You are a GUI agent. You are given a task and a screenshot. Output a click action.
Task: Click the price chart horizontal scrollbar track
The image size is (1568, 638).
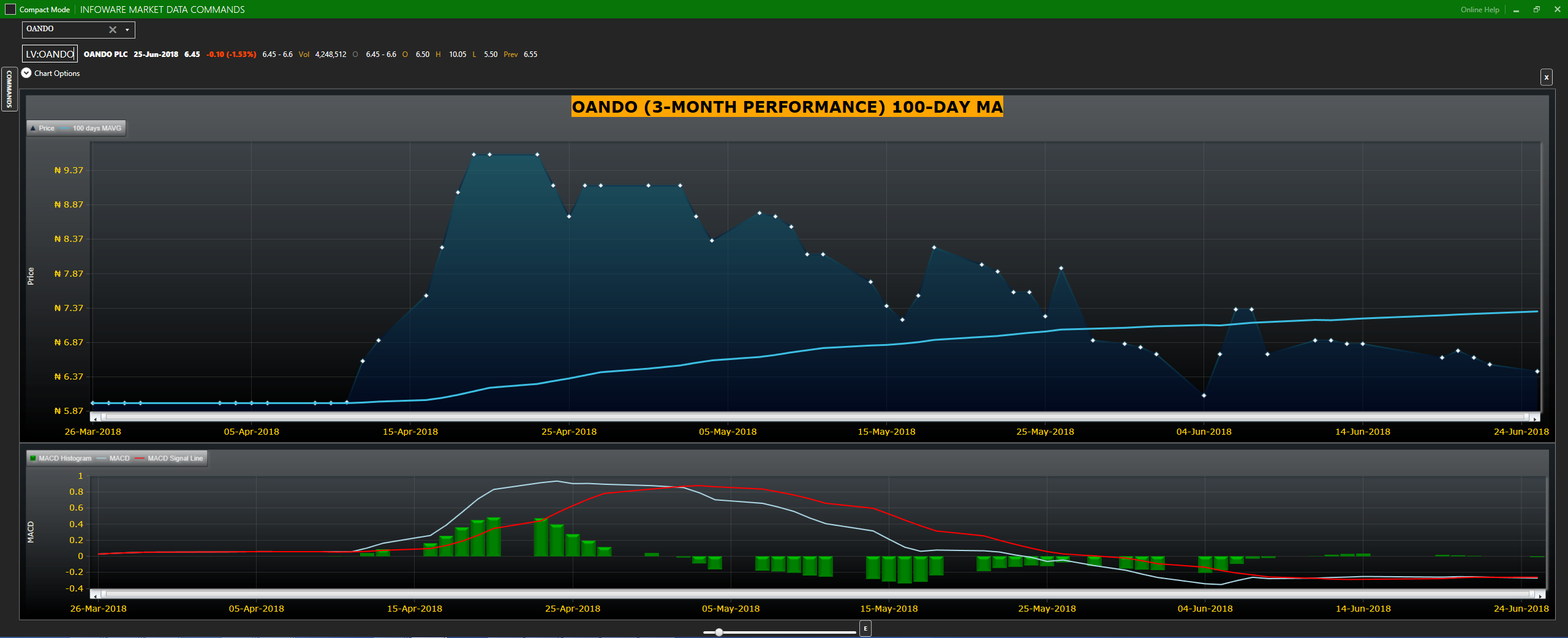click(815, 417)
